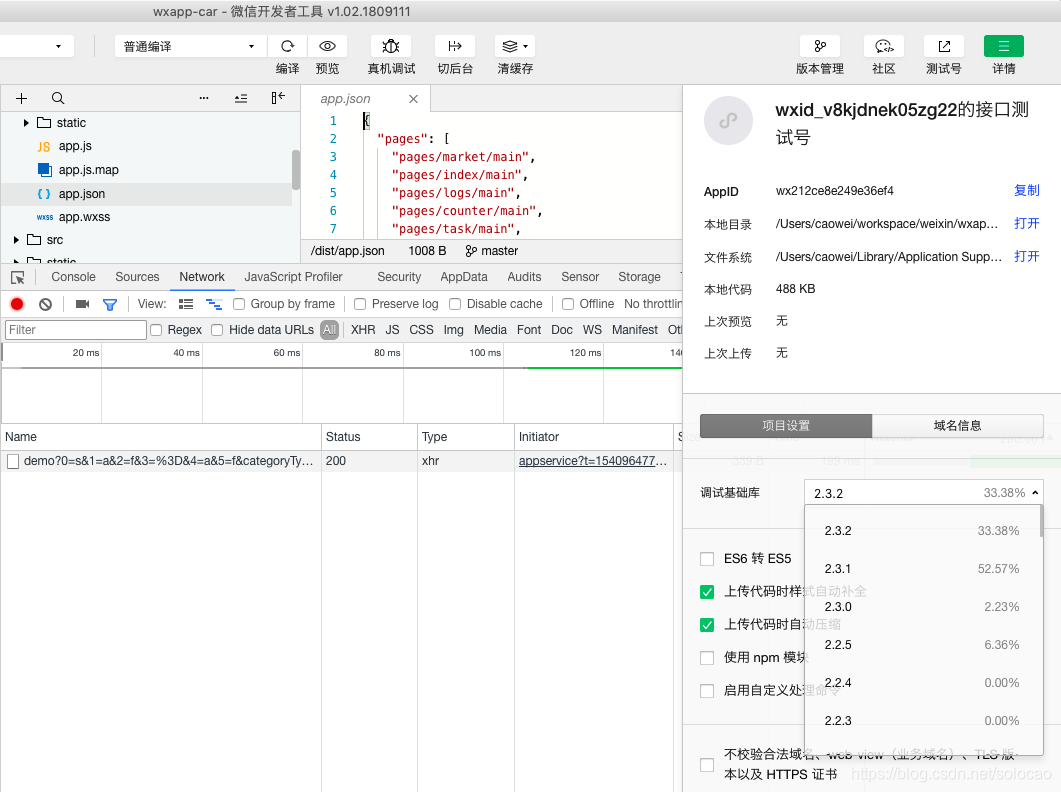Screen dimensions: 1061x792
Task: Enable ES6 转 ES5 checkbox
Action: pyautogui.click(x=707, y=559)
